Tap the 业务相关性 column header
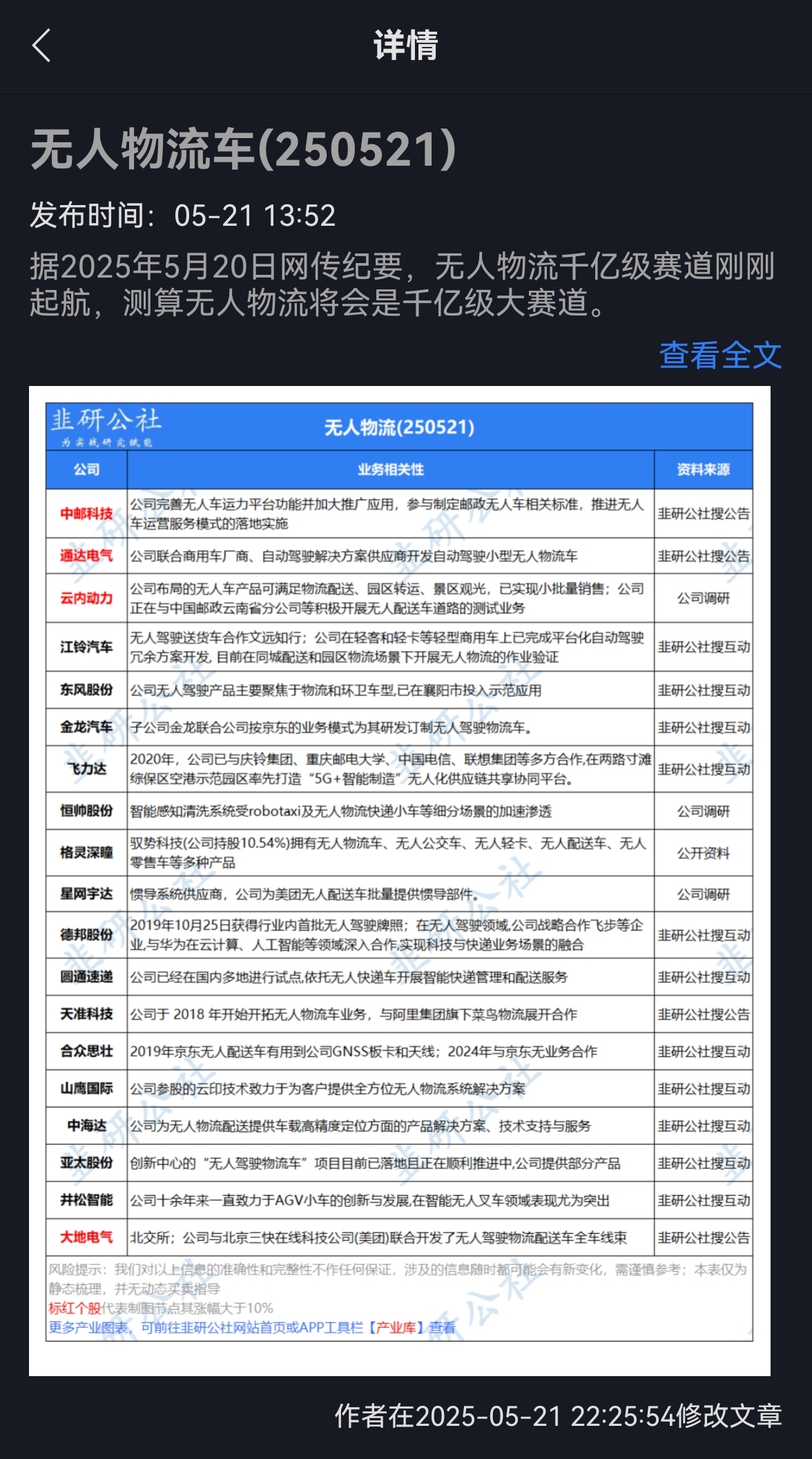Viewport: 812px width, 1459px height. 391,470
